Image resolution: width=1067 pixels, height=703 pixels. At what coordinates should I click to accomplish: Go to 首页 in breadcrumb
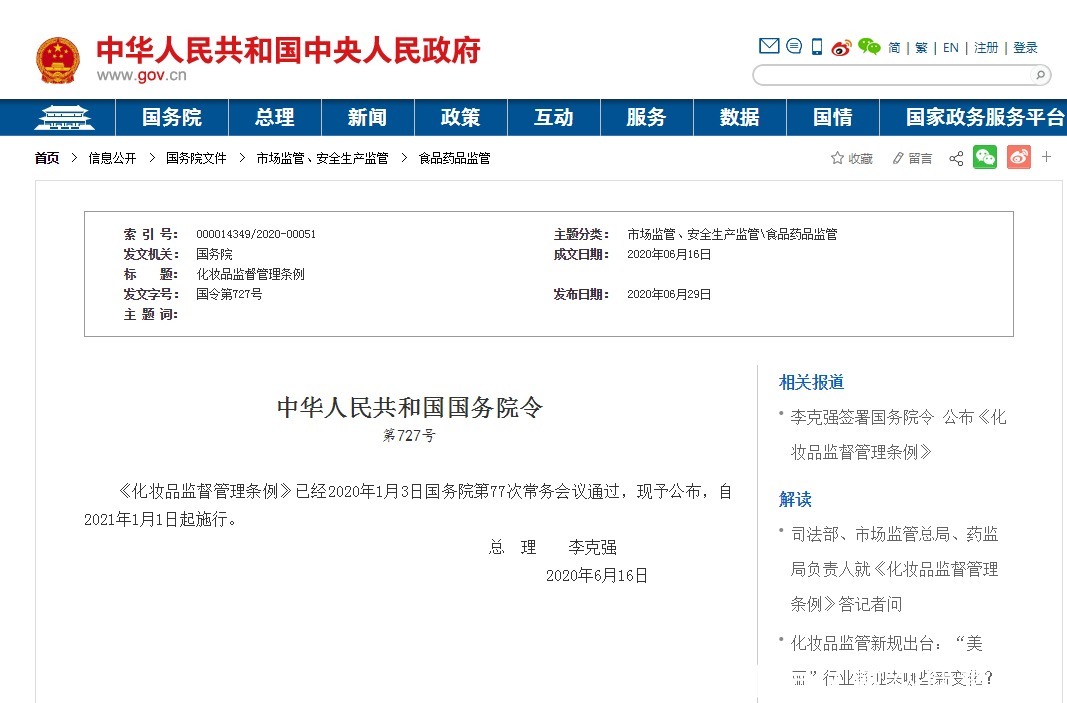[x=47, y=159]
